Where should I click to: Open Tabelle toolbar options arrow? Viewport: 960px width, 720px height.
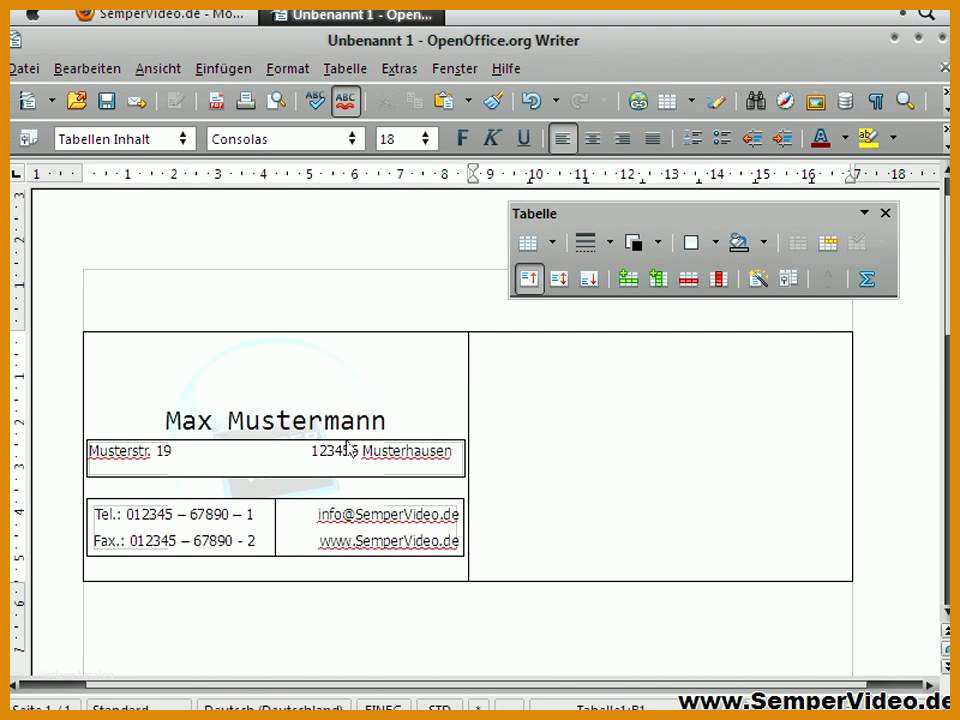(864, 212)
